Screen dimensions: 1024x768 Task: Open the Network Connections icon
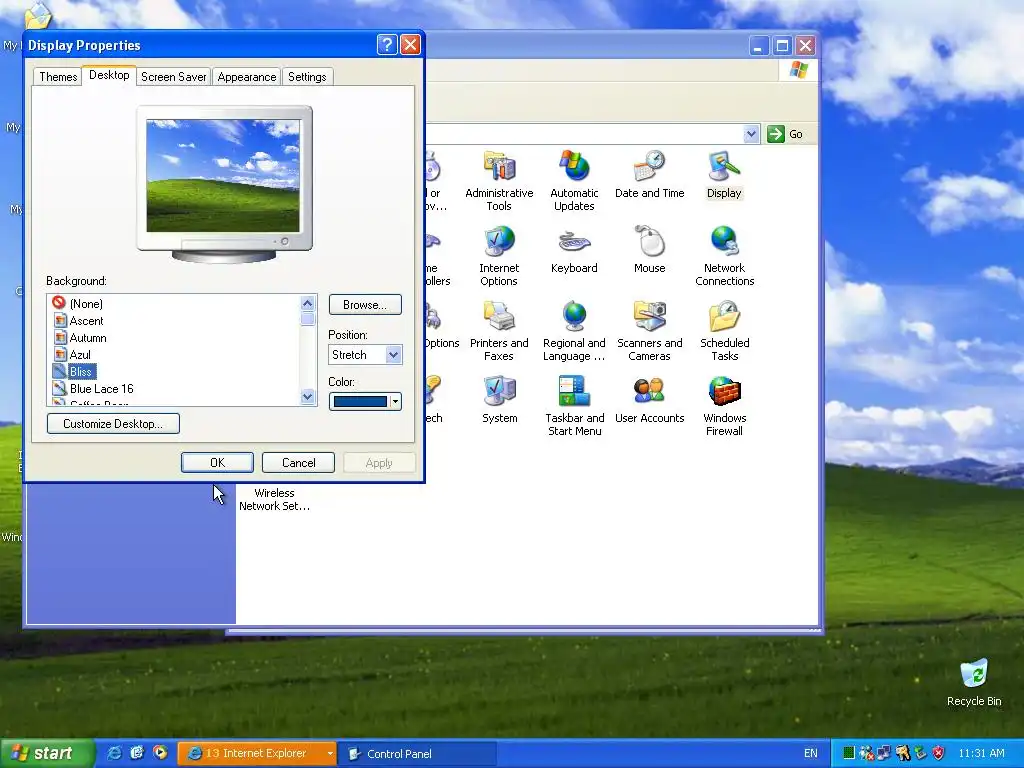pos(724,255)
